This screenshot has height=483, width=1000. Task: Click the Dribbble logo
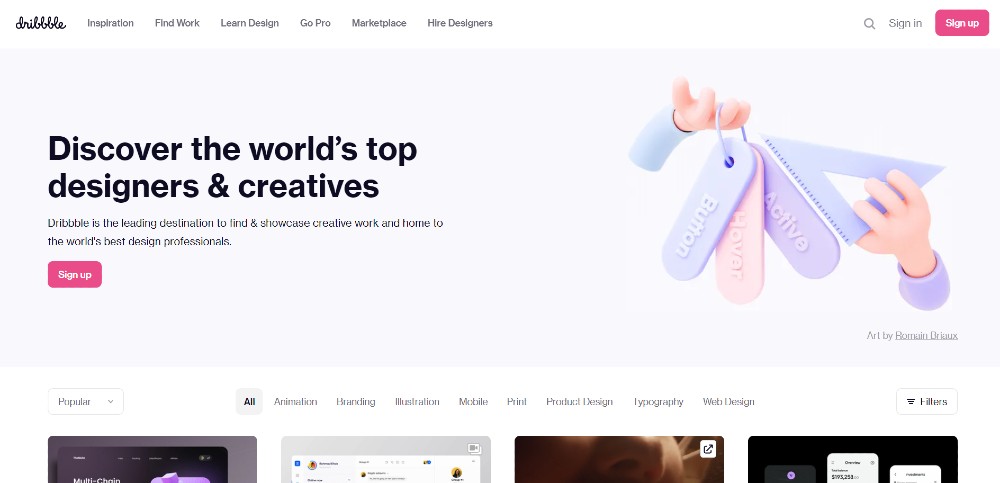coord(41,23)
